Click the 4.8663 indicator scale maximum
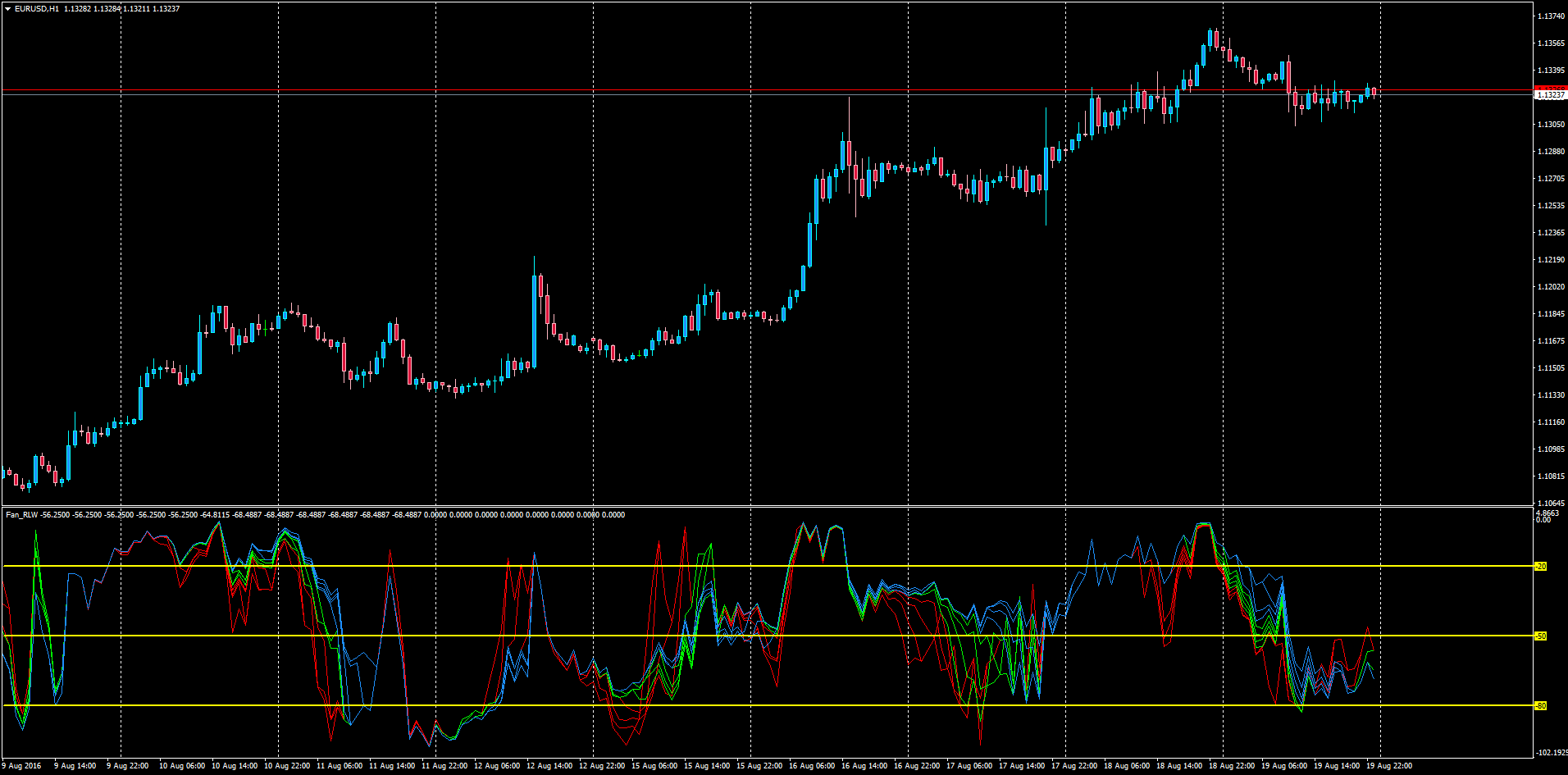Image resolution: width=1568 pixels, height=775 pixels. coord(1547,513)
